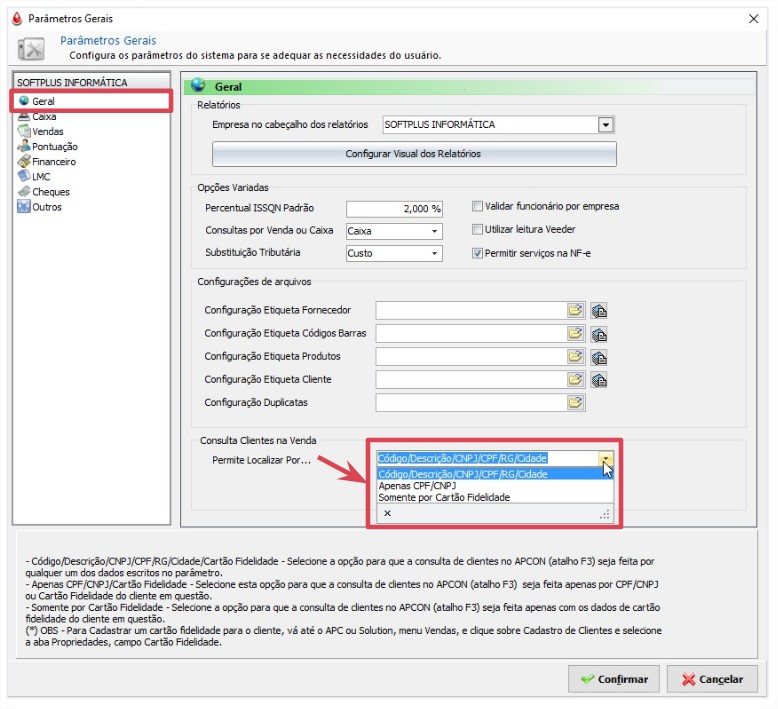Close dropdown list with X button
This screenshot has width=778, height=709.
click(388, 514)
